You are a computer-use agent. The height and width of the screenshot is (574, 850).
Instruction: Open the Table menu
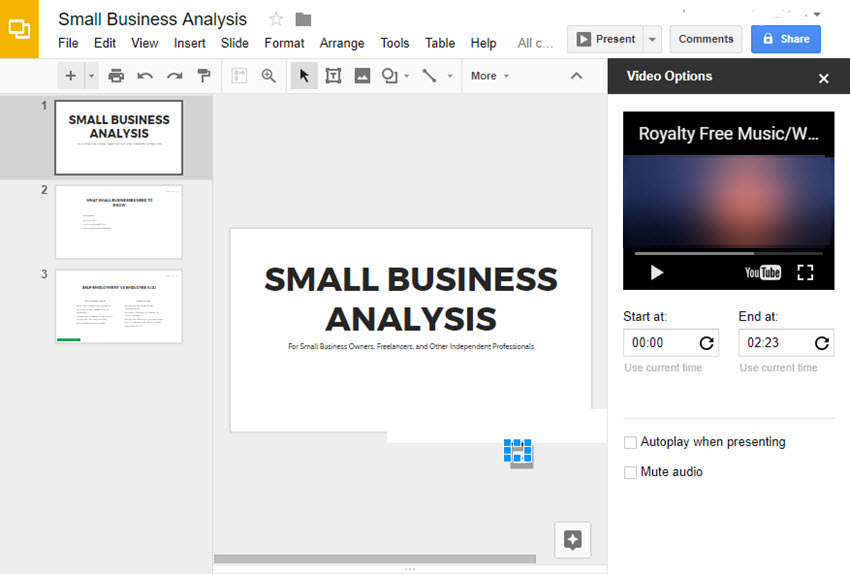pyautogui.click(x=440, y=43)
